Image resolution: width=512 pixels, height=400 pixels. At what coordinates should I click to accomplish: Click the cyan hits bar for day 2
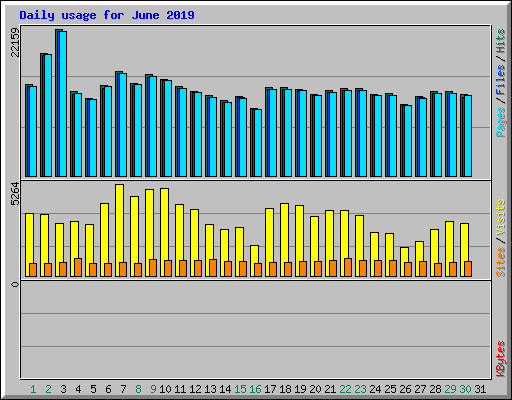coord(48,116)
